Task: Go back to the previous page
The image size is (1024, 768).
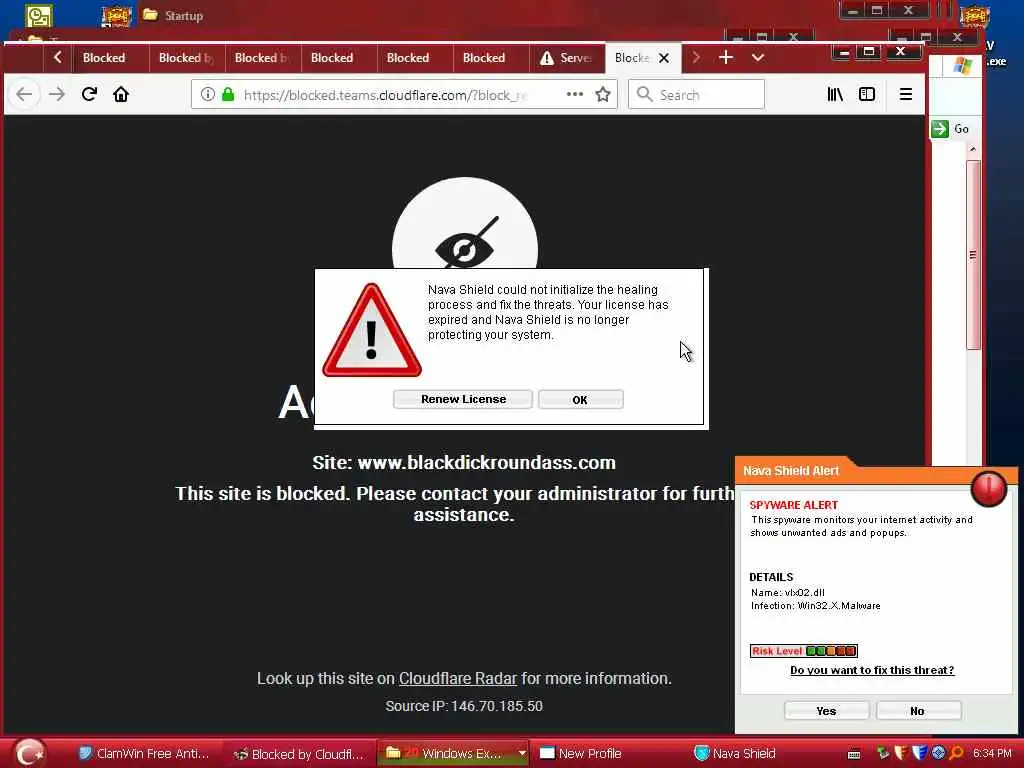Action: coord(24,94)
